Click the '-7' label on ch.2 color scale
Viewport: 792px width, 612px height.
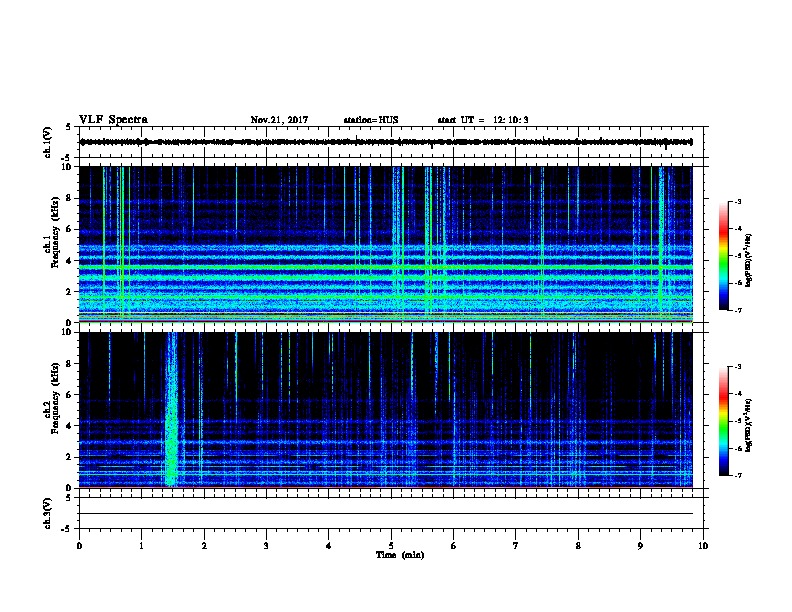(737, 476)
